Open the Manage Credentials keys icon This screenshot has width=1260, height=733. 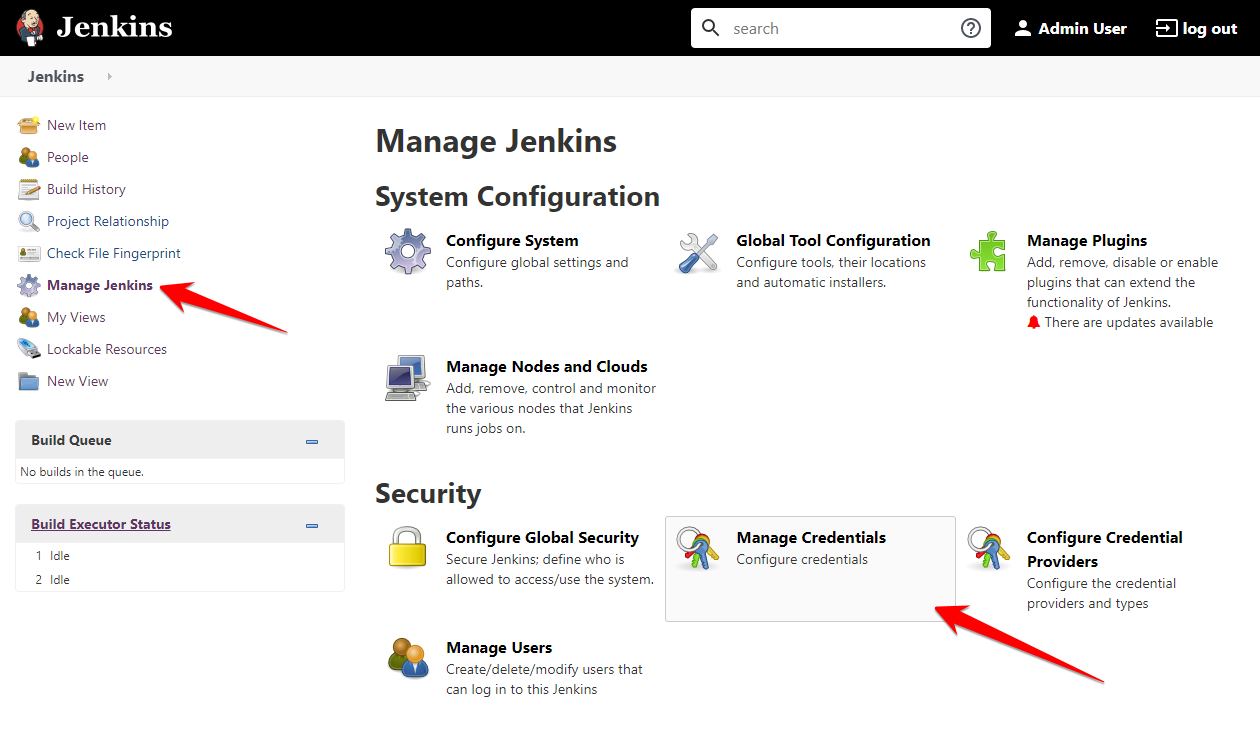698,549
